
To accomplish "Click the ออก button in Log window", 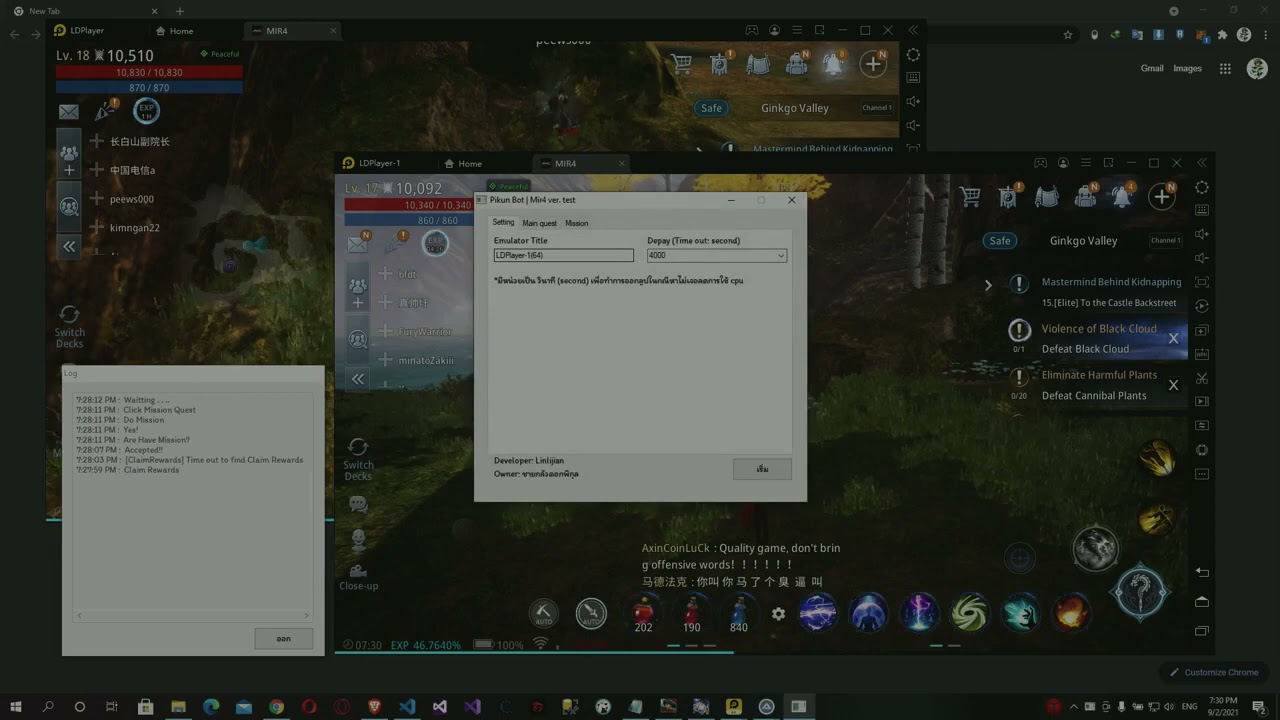I will [283, 638].
